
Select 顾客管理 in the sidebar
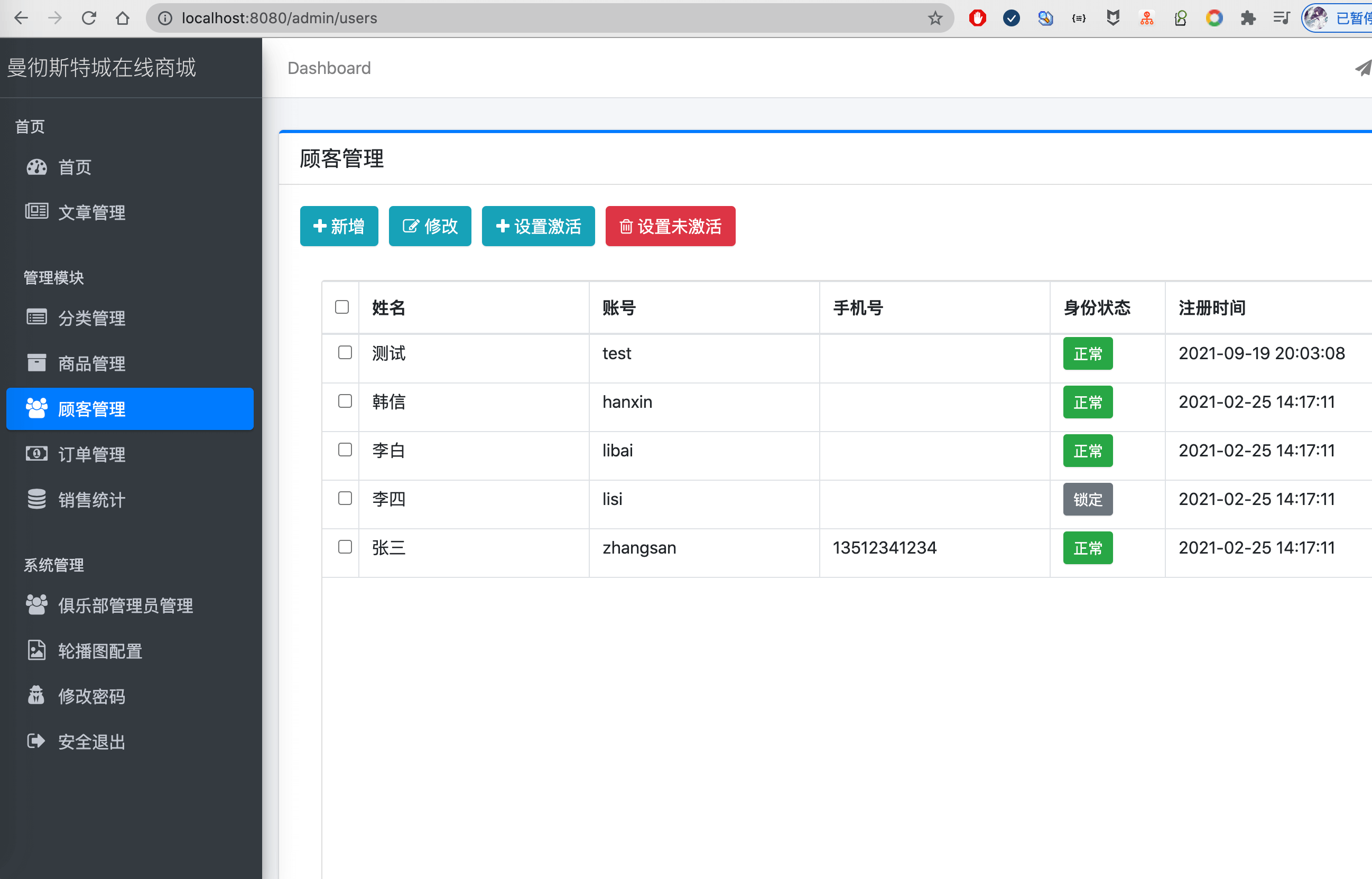[130, 409]
